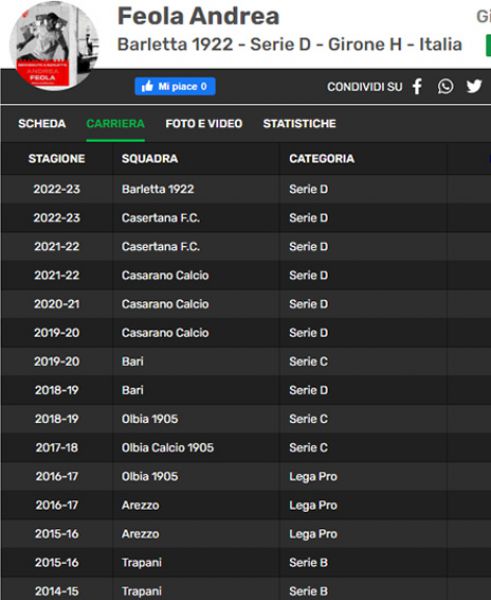Click Barletta 1922 Serie D header subtitle
This screenshot has width=491, height=600.
(x=289, y=44)
